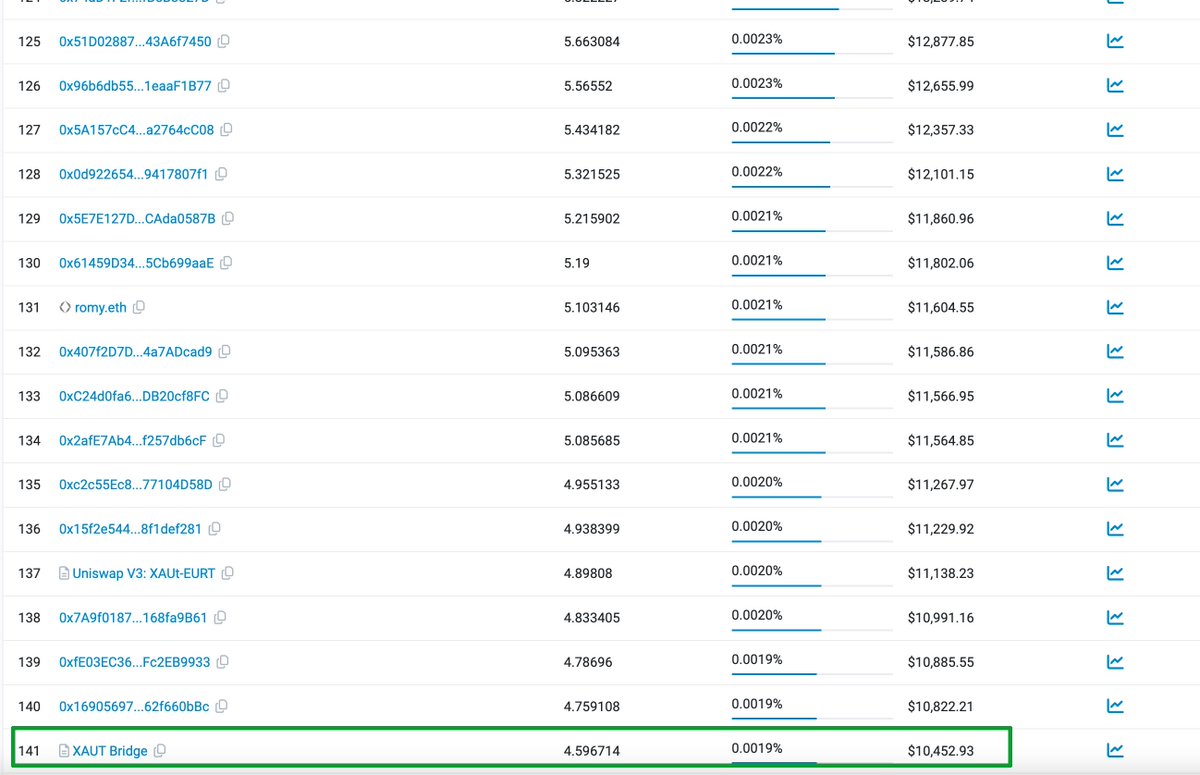This screenshot has width=1200, height=775.
Task: Copy address 0x96b6db55...1eaaF1B77
Action: [224, 86]
